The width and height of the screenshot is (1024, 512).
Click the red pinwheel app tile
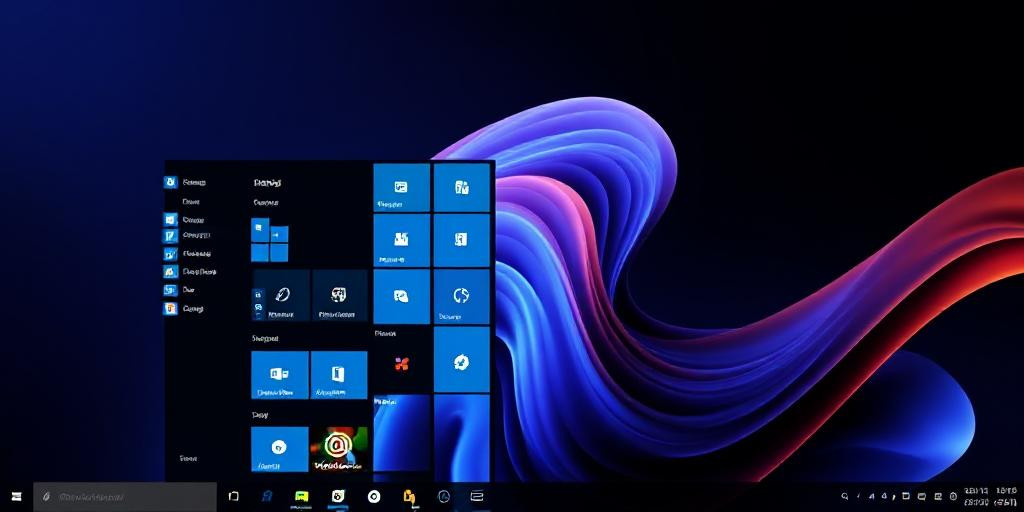click(401, 362)
